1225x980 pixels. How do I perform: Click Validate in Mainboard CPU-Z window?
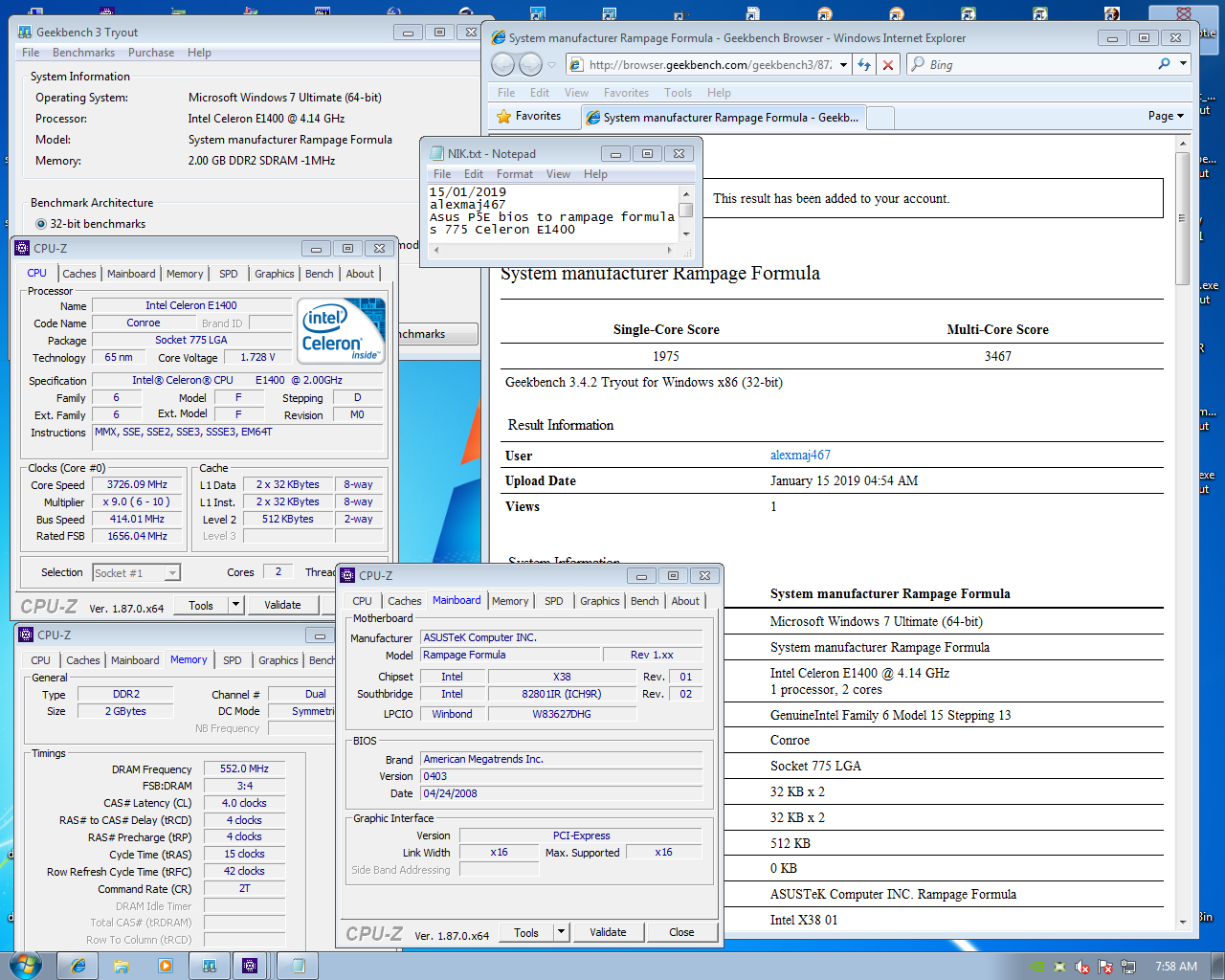(608, 932)
